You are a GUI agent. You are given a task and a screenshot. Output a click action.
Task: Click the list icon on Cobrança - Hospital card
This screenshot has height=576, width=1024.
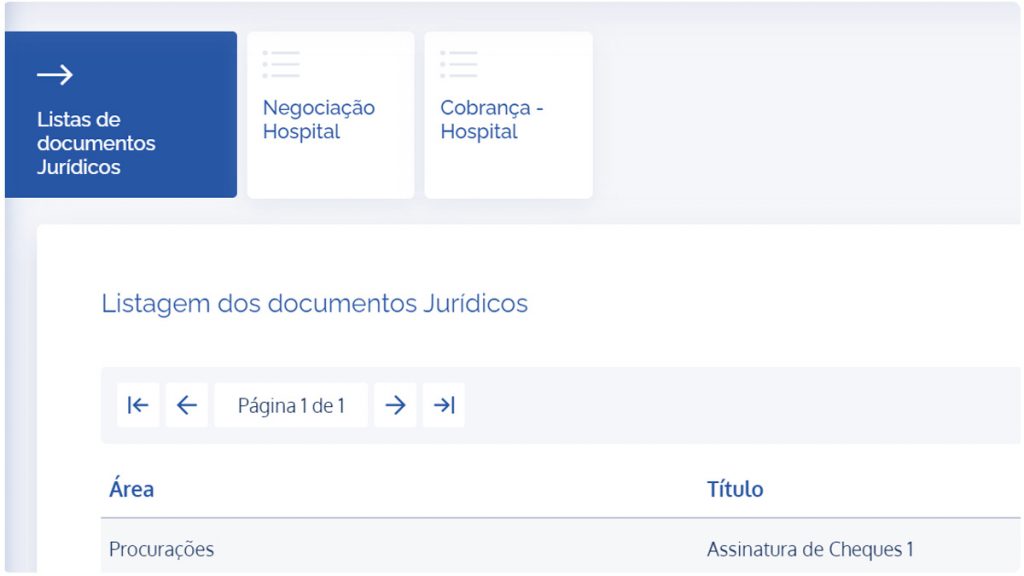click(459, 65)
